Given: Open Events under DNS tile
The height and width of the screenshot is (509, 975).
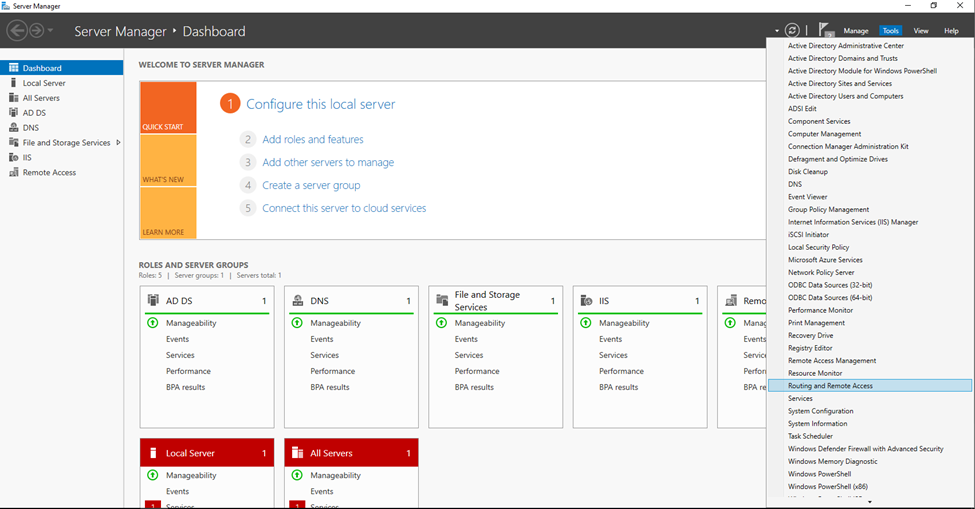Looking at the screenshot, I should coord(321,339).
